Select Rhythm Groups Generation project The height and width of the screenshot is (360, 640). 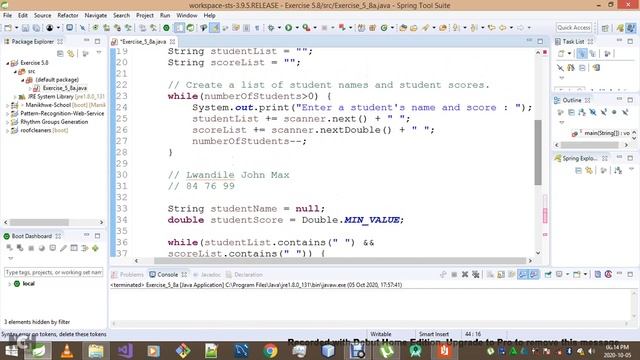pos(54,122)
